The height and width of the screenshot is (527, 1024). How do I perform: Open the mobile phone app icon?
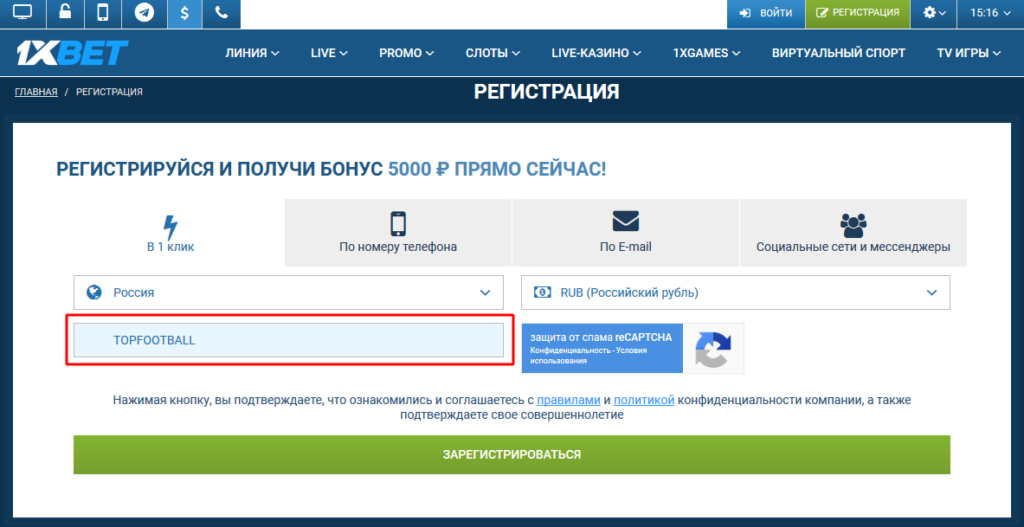103,14
